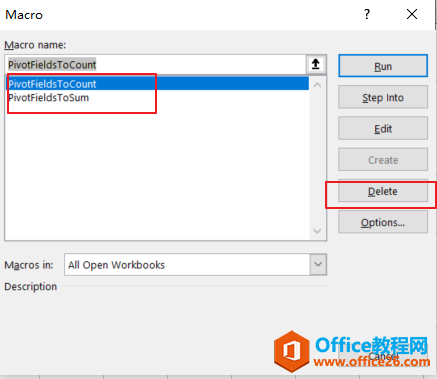437x379 pixels.
Task: Select PivotFieldsToSum in the macro list
Action: pyautogui.click(x=158, y=98)
